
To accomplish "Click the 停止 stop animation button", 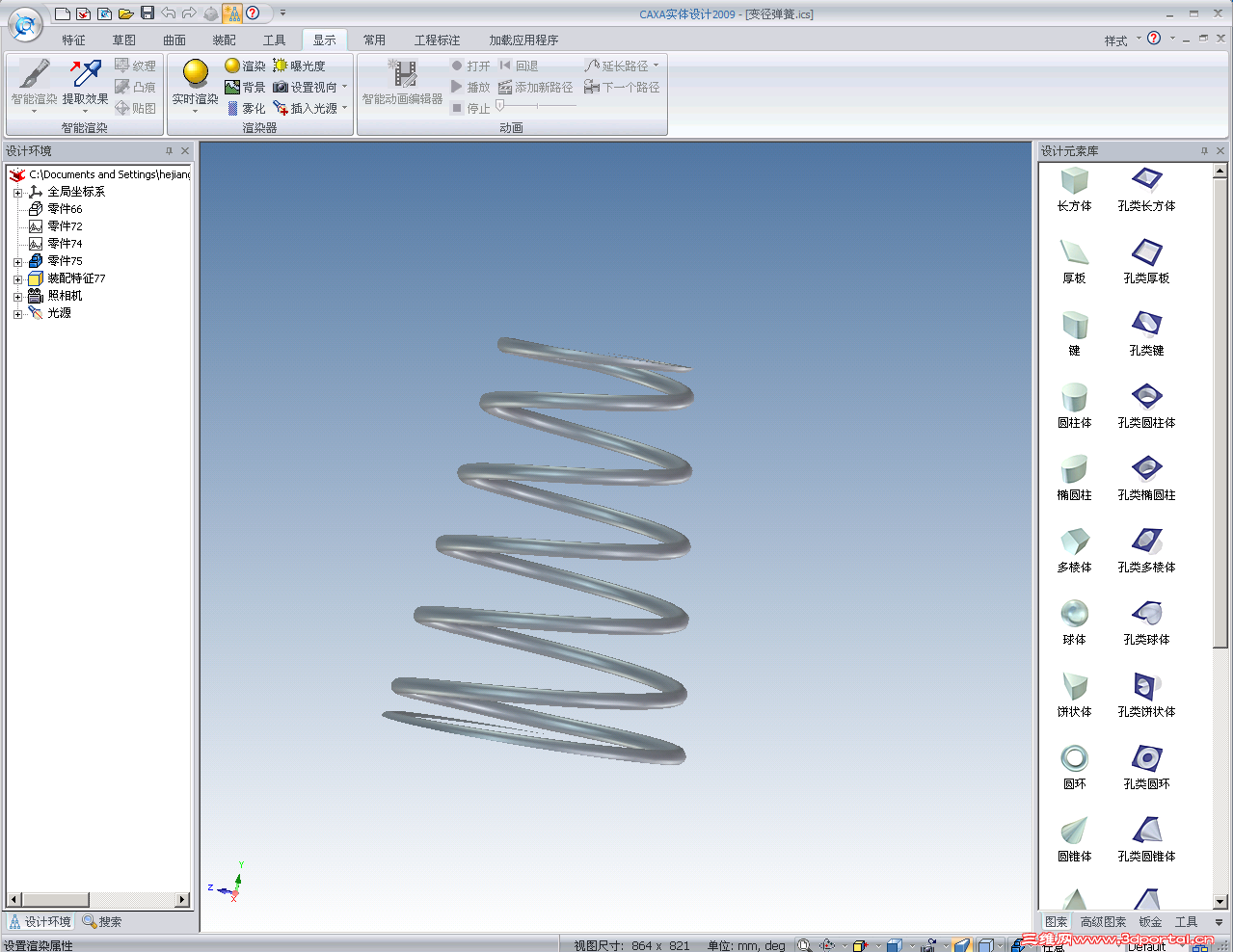I will tap(470, 108).
